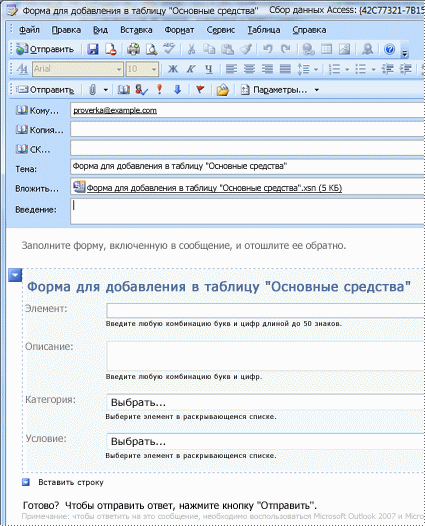
Task: Open the Категория Выбрать dropdown
Action: pyautogui.click(x=266, y=402)
